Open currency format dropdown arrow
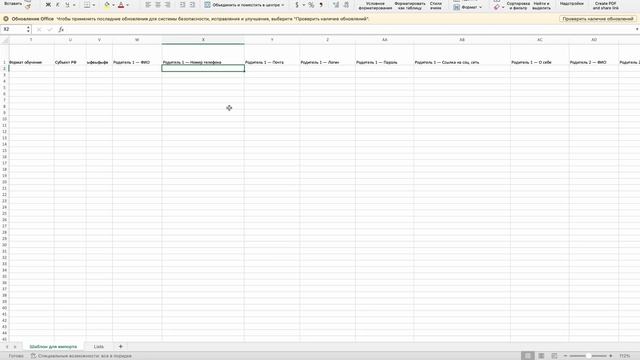Image resolution: width=640 pixels, height=360 pixels. pyautogui.click(x=304, y=5)
